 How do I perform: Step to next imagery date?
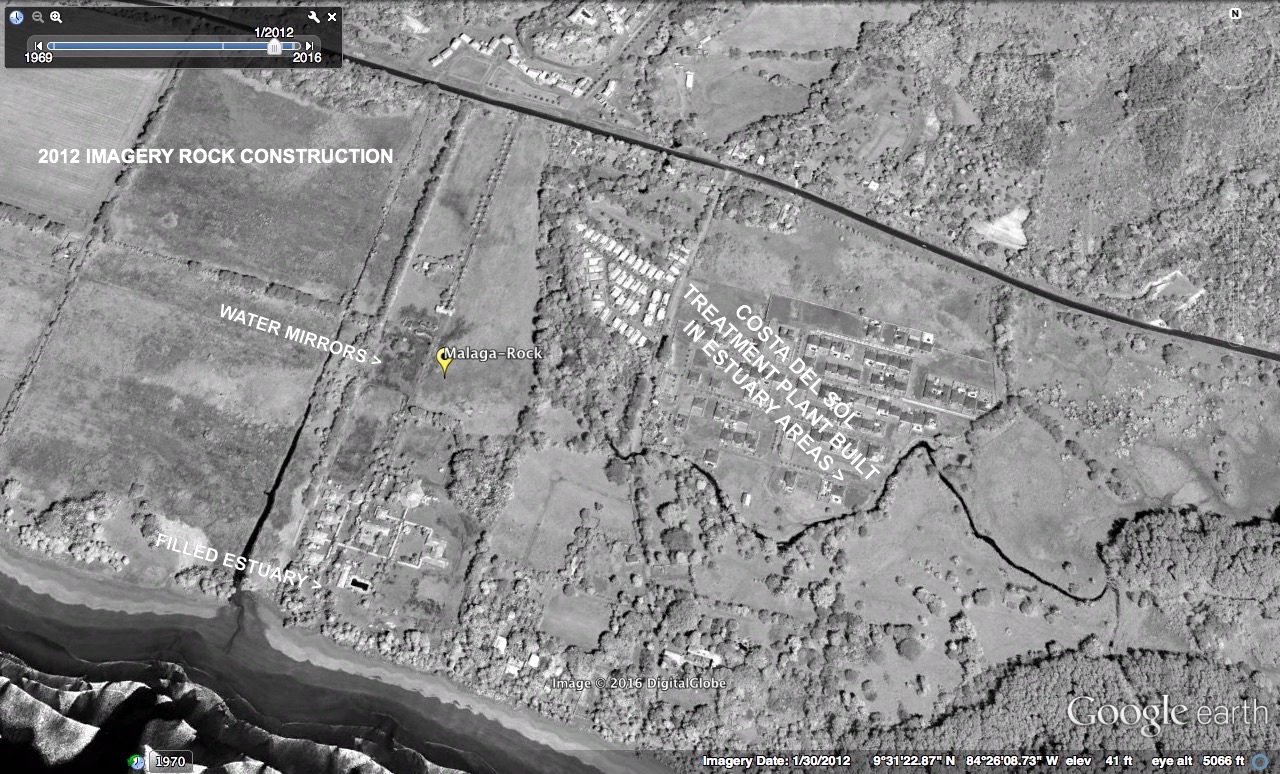[x=309, y=46]
